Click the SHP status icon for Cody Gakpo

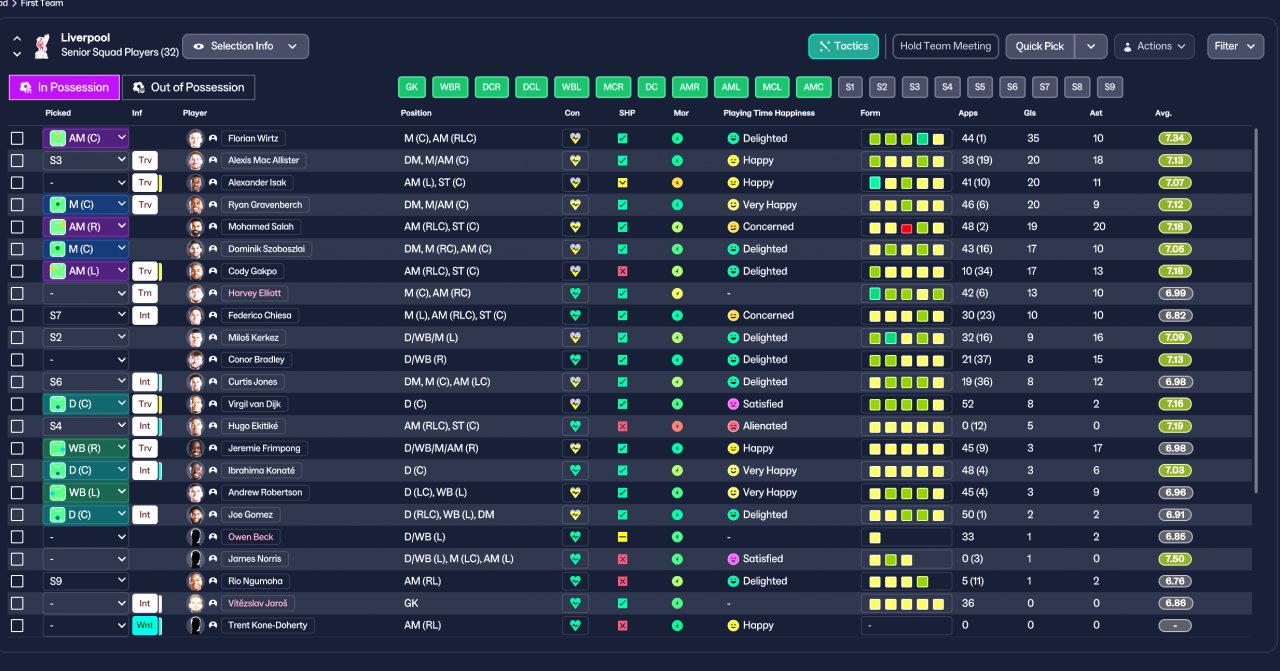point(623,272)
